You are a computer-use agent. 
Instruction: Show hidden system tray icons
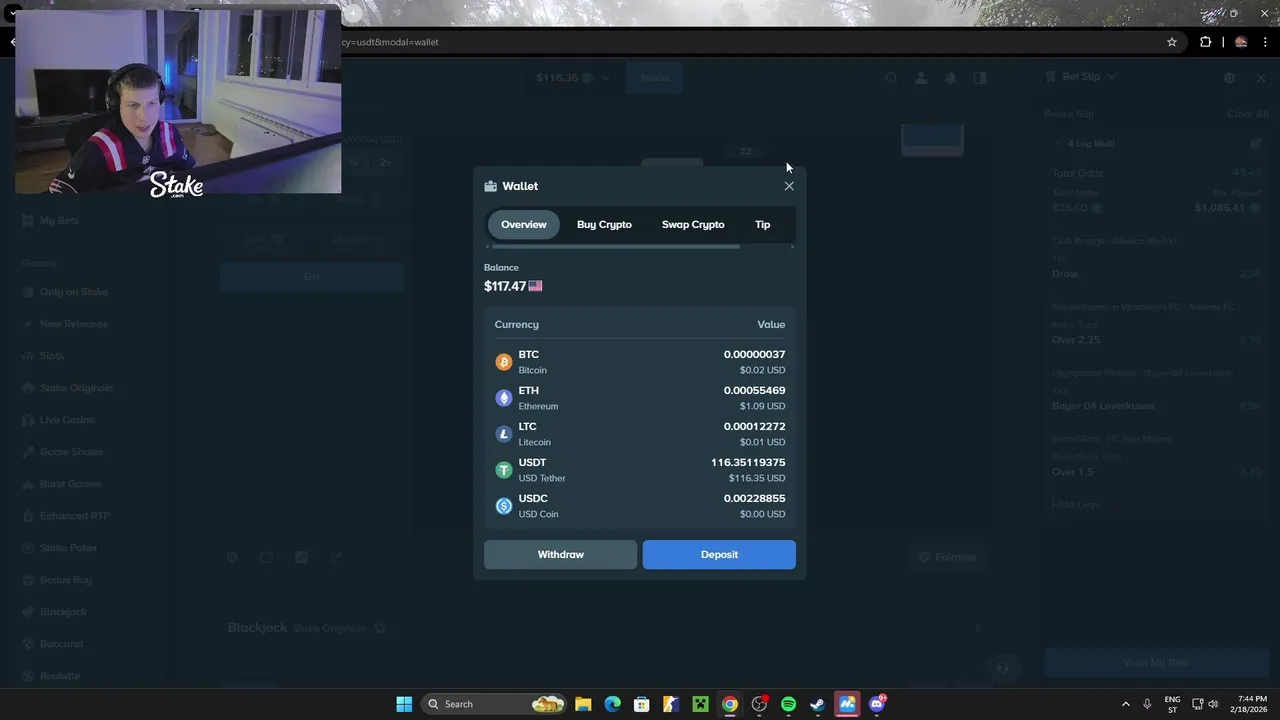click(1125, 704)
